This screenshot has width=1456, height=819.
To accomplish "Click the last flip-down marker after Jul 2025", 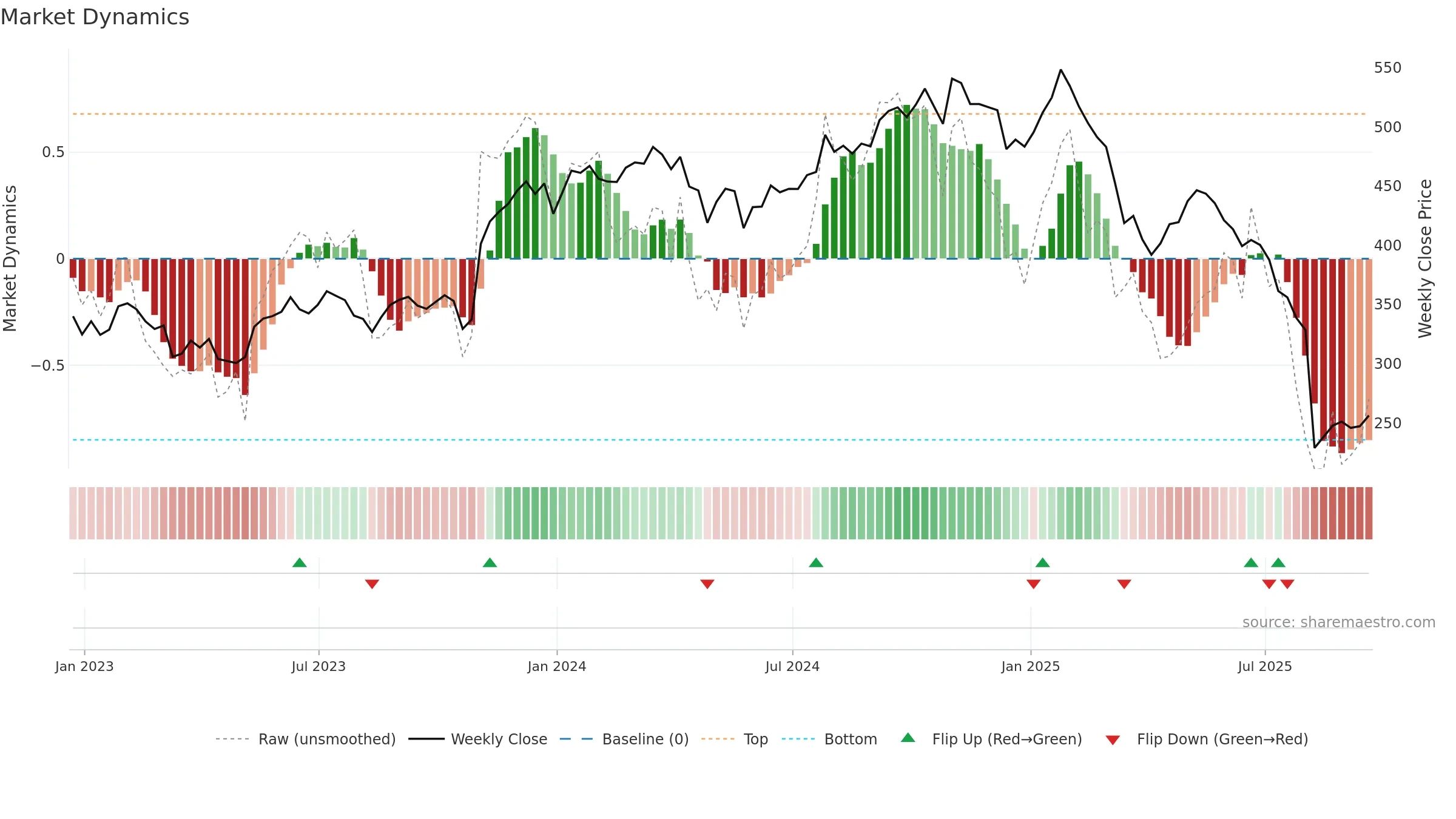I will point(1287,584).
